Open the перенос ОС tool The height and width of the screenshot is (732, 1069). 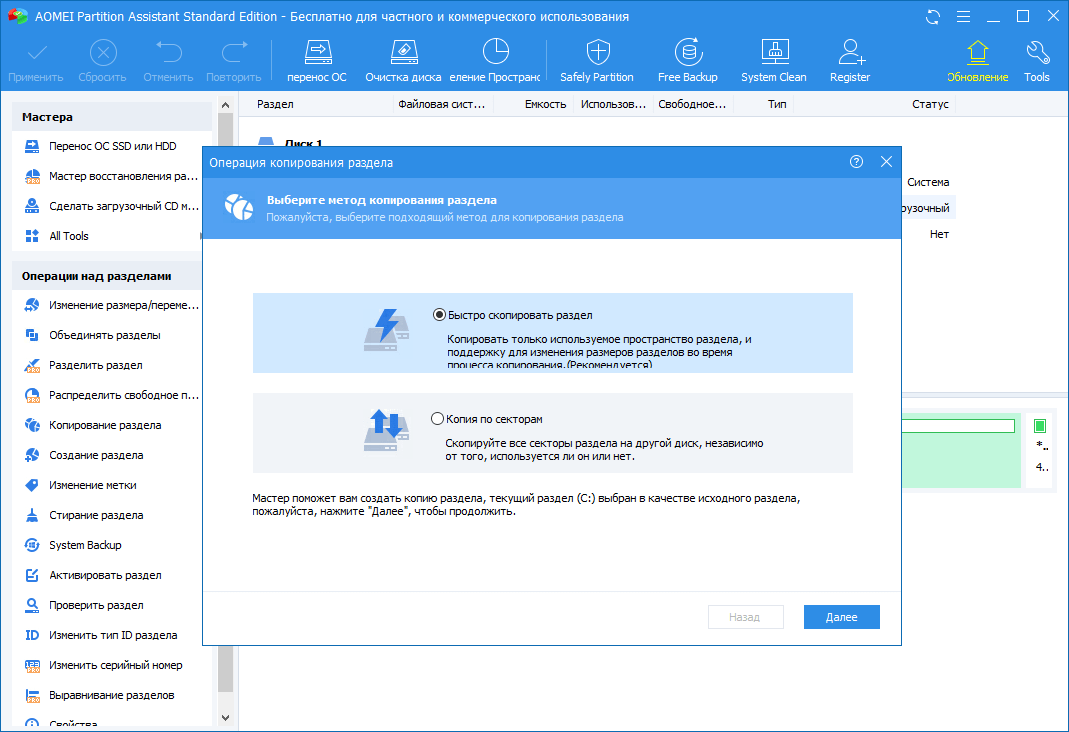coord(317,61)
